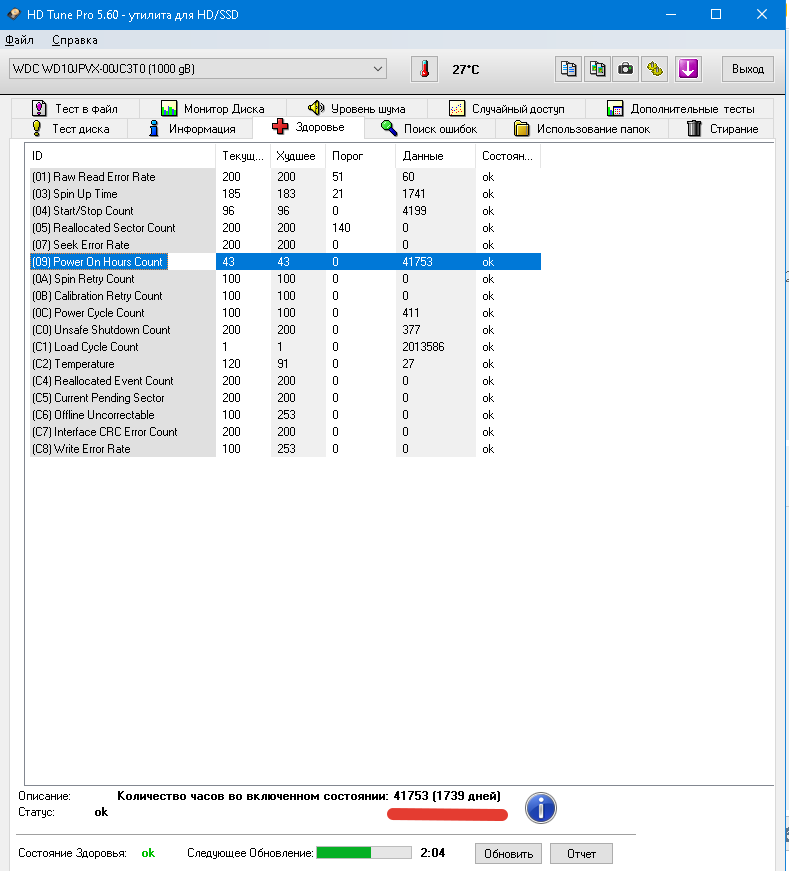Click the thermometer temperature icon
Viewport: 789px width, 871px height.
click(424, 69)
